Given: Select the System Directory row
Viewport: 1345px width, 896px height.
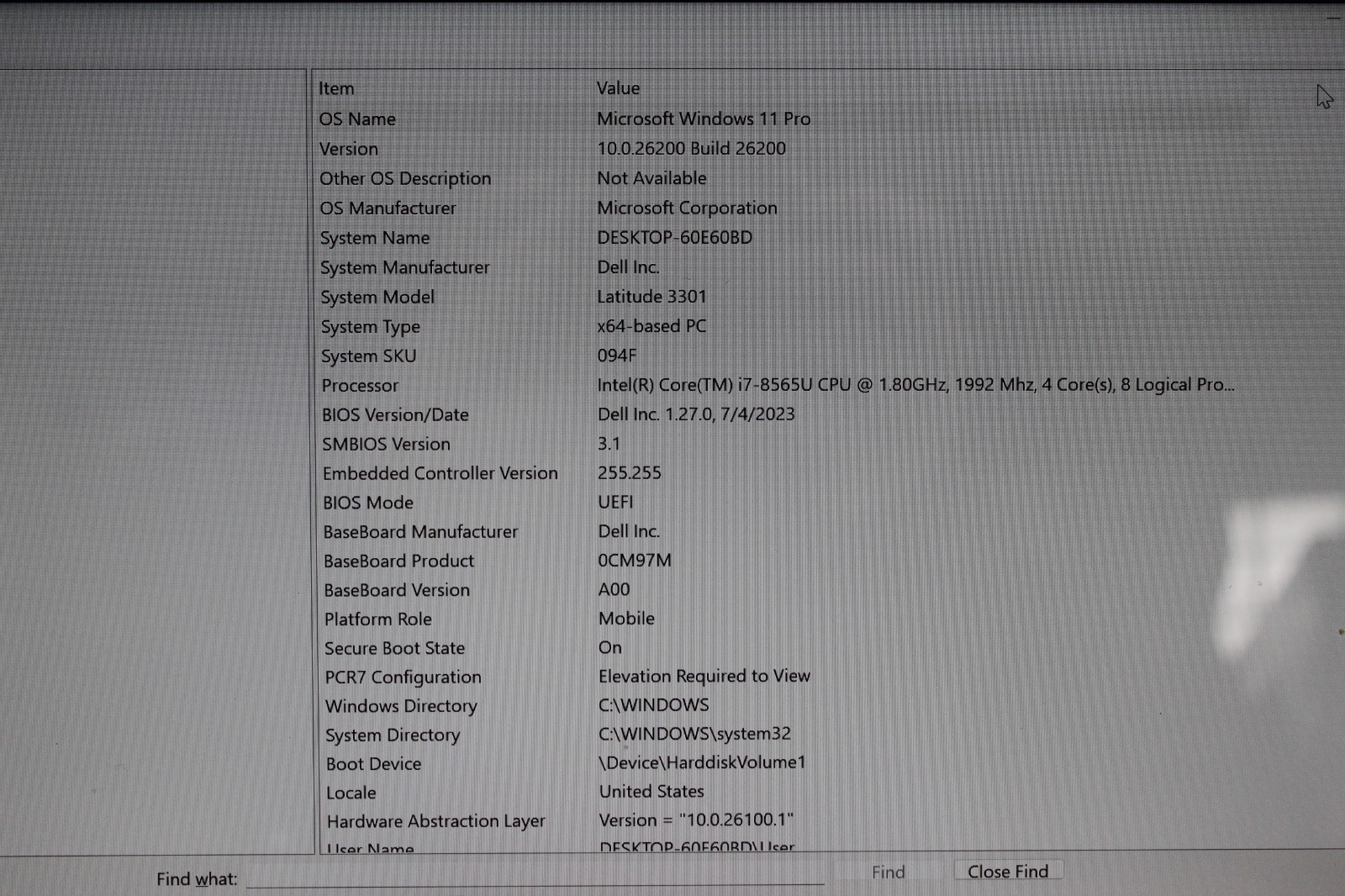Looking at the screenshot, I should tap(393, 735).
